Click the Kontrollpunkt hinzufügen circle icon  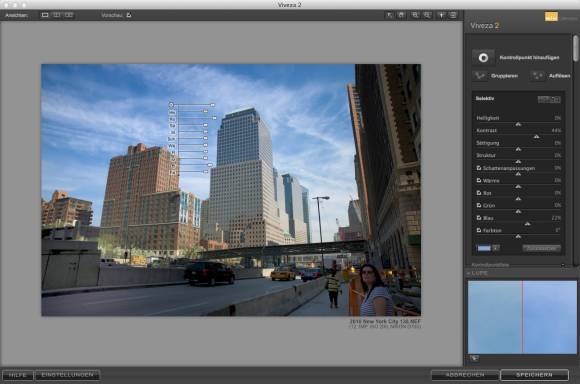(x=483, y=57)
